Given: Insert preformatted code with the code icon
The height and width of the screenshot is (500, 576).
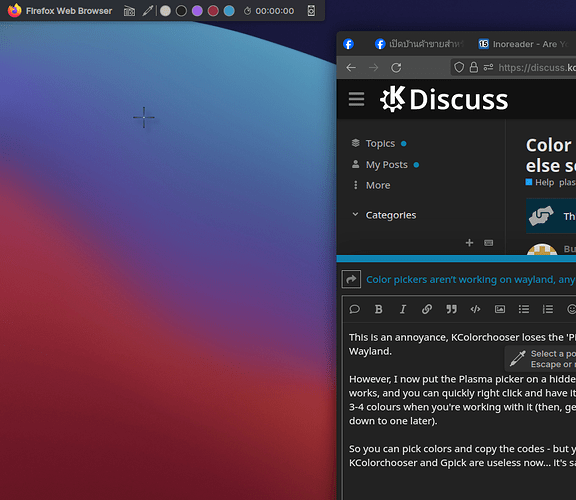Looking at the screenshot, I should coord(475,309).
